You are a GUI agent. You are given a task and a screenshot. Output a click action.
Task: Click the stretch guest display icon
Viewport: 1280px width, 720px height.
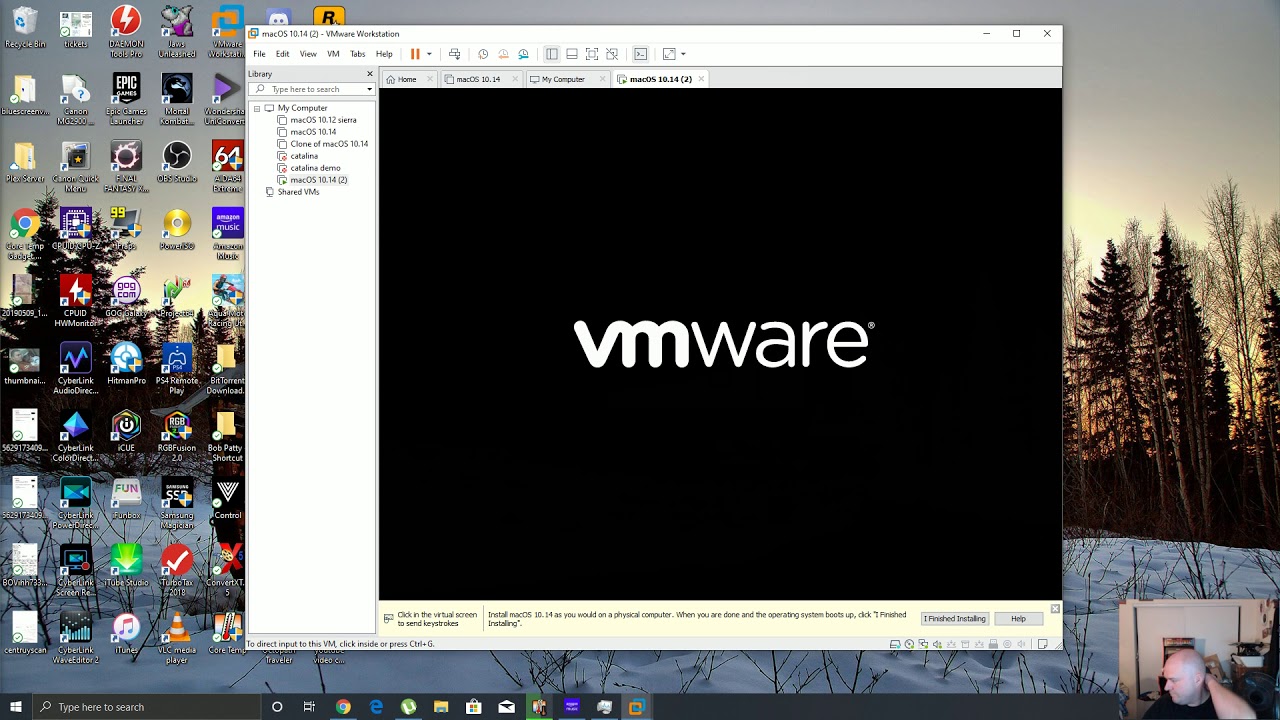(669, 54)
